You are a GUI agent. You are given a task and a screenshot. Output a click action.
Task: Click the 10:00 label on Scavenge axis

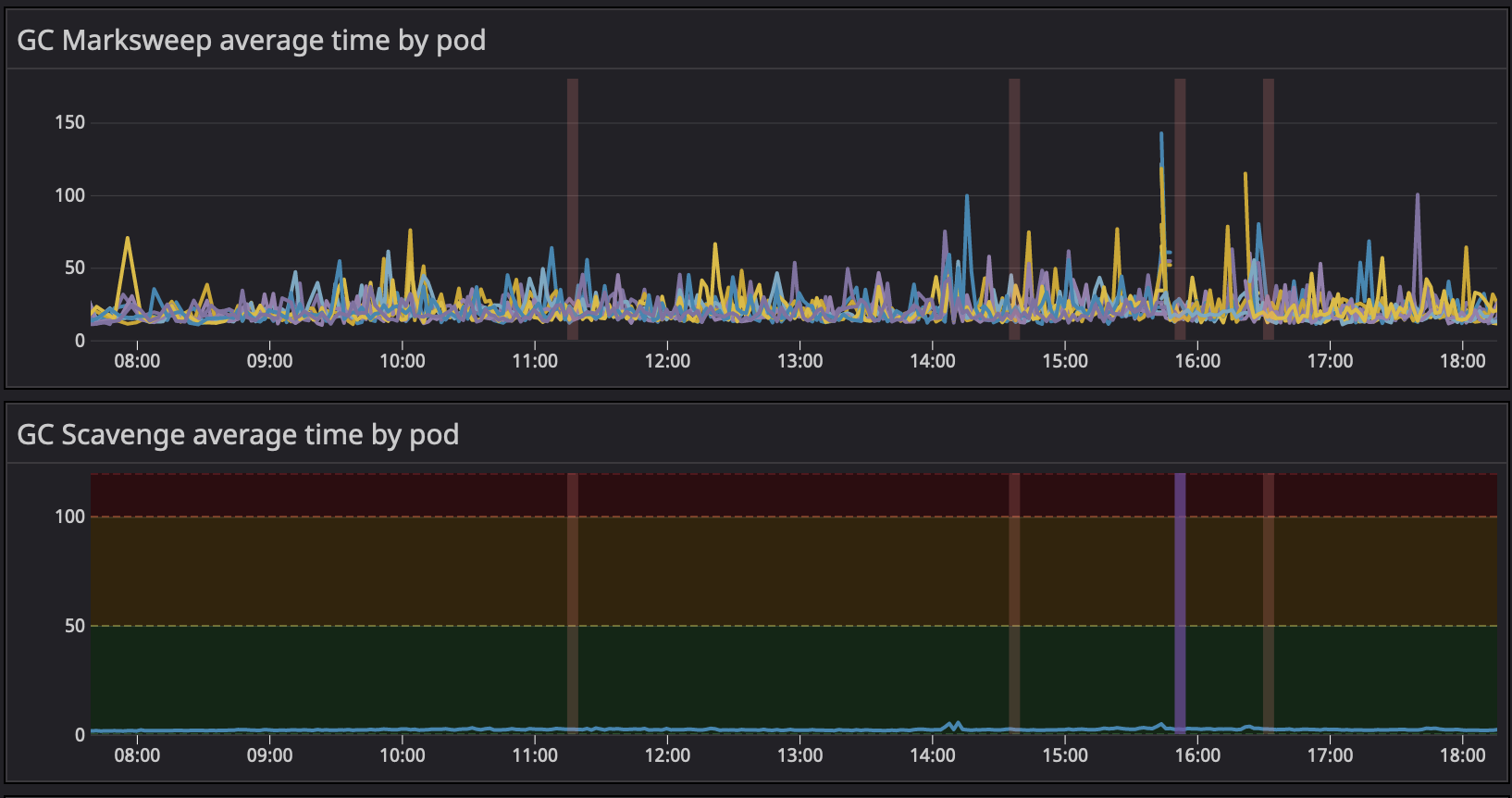pos(403,755)
